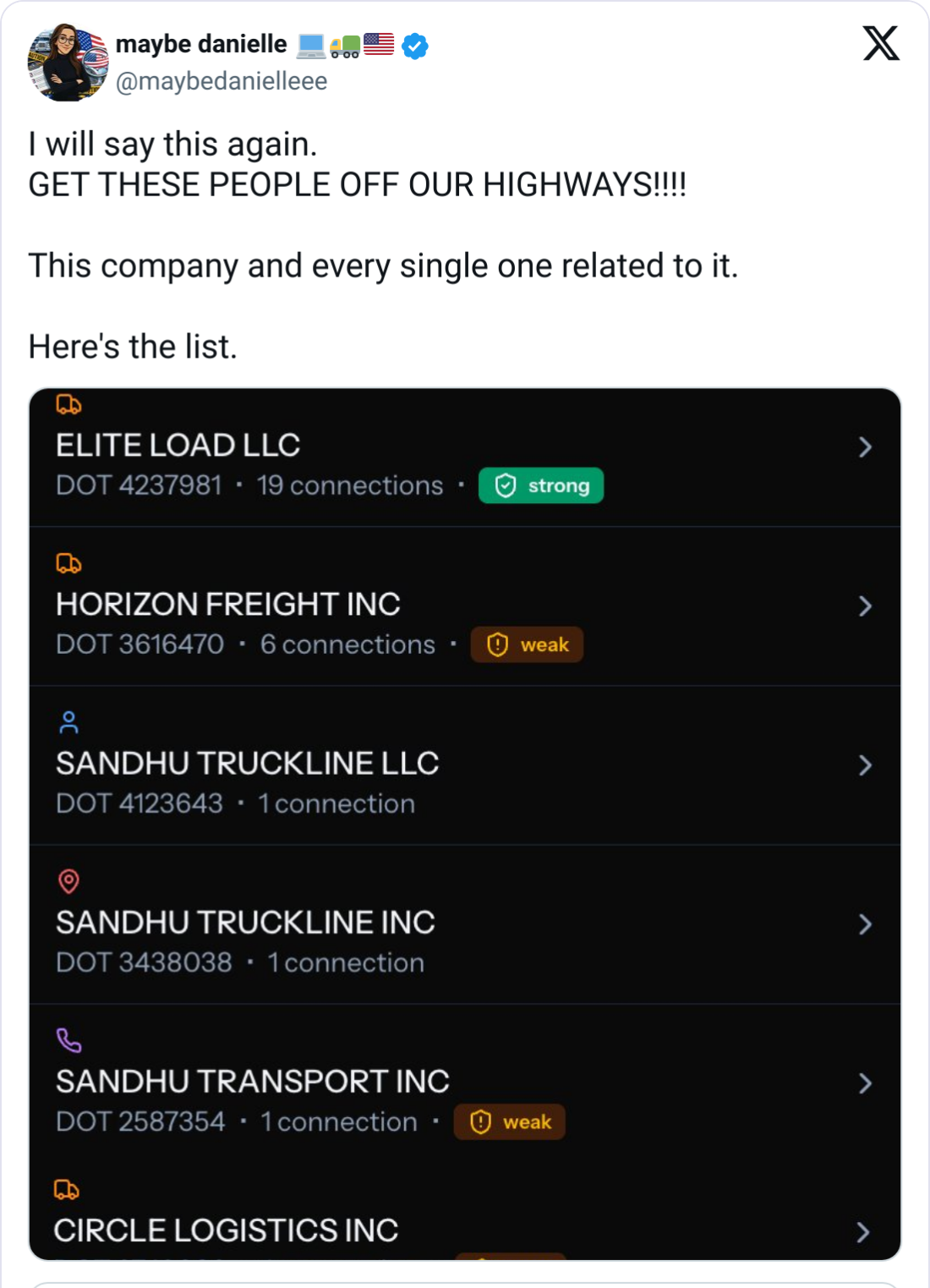Click the weak badge on HORIZON FREIGHT INC
The height and width of the screenshot is (1288, 930).
(x=527, y=644)
